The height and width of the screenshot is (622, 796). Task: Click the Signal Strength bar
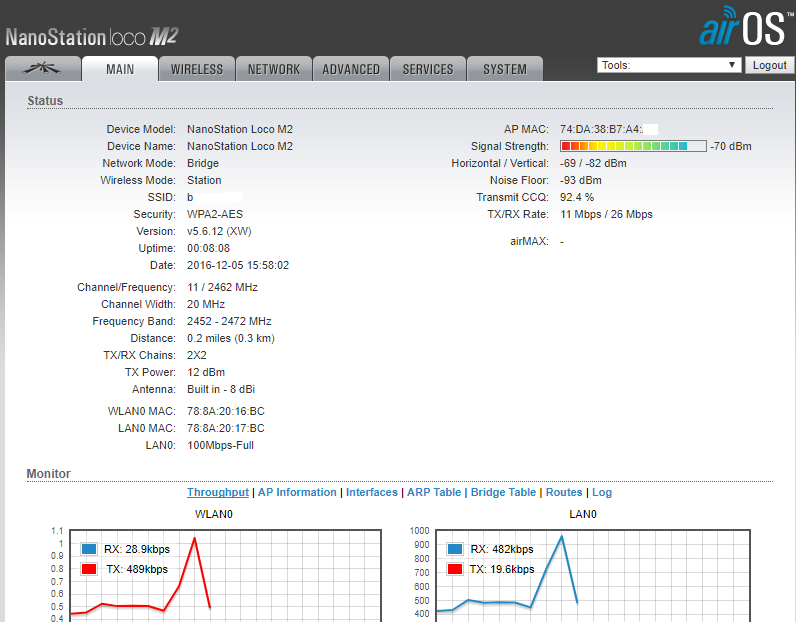coord(633,146)
